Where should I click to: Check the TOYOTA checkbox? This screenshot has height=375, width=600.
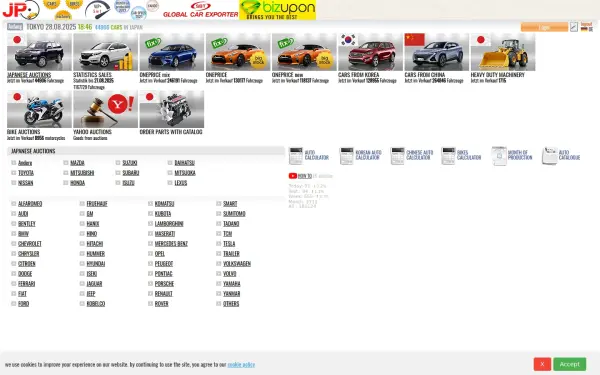click(x=14, y=173)
